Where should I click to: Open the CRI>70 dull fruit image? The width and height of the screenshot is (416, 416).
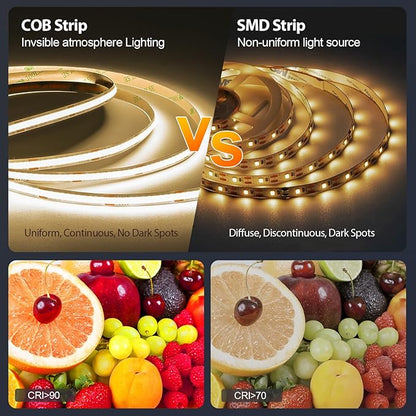(308, 334)
